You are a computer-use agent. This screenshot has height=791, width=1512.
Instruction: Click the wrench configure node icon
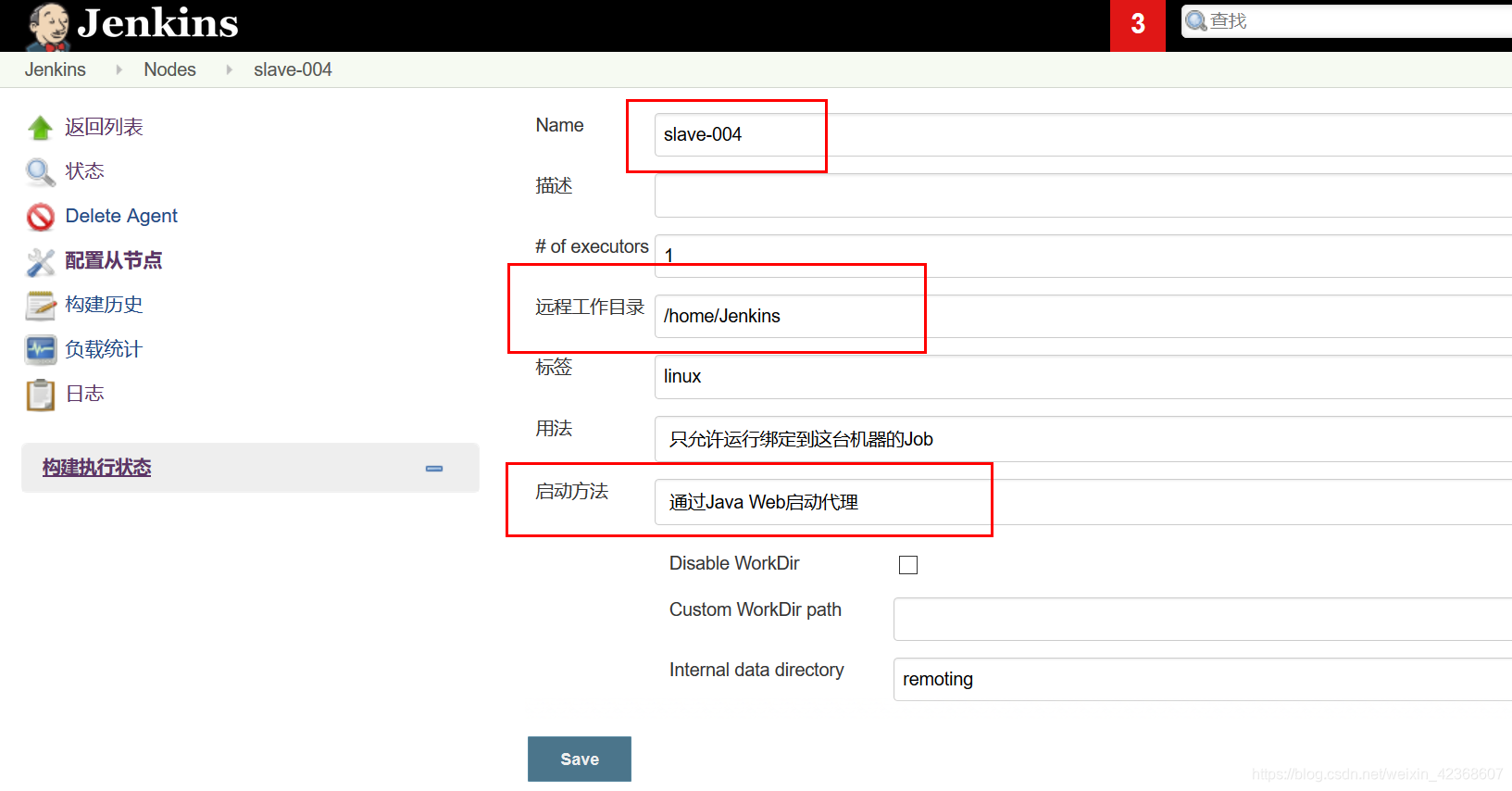(x=40, y=261)
